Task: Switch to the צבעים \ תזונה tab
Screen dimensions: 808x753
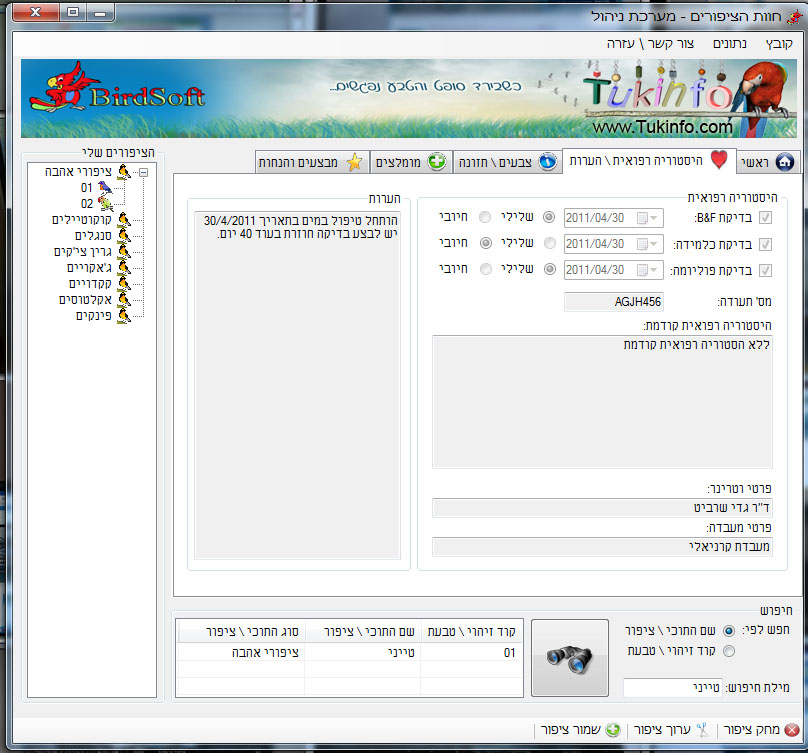Action: pyautogui.click(x=506, y=162)
